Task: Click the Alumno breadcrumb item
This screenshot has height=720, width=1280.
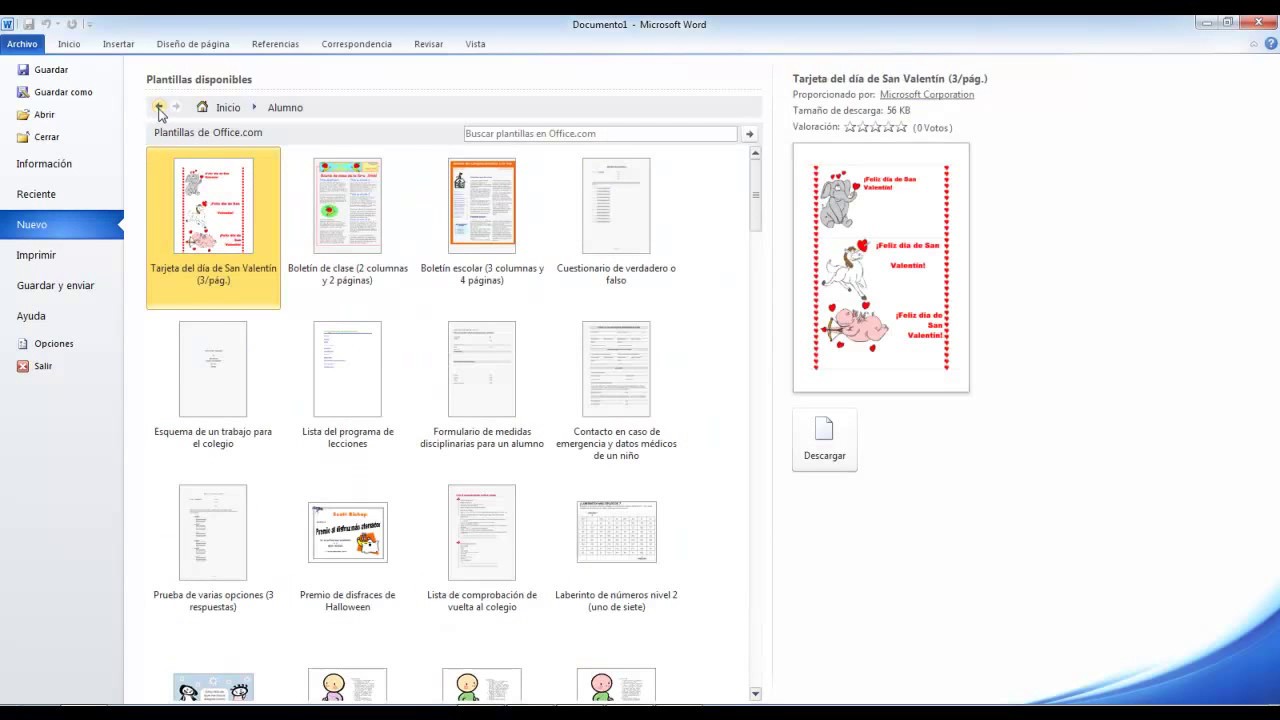Action: pyautogui.click(x=285, y=108)
